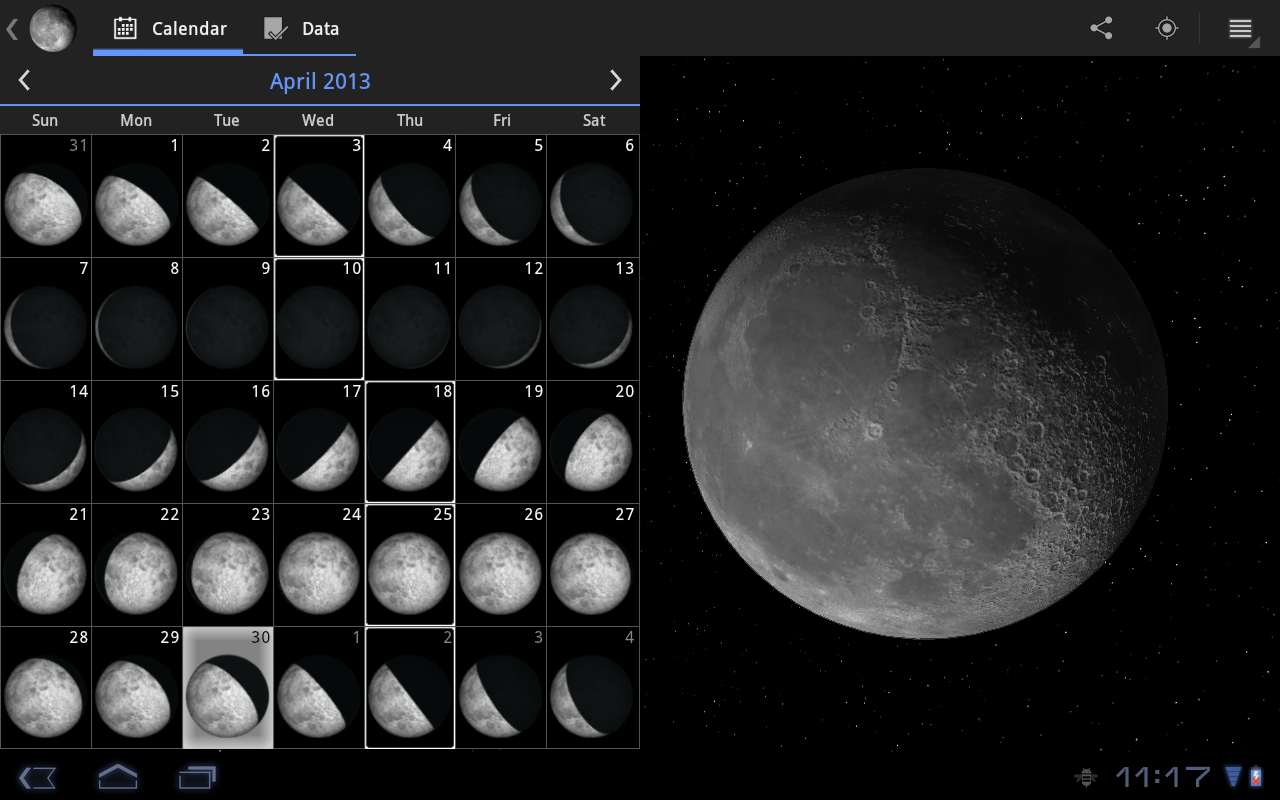Select April 25 full moon cell
The width and height of the screenshot is (1280, 800).
point(410,565)
